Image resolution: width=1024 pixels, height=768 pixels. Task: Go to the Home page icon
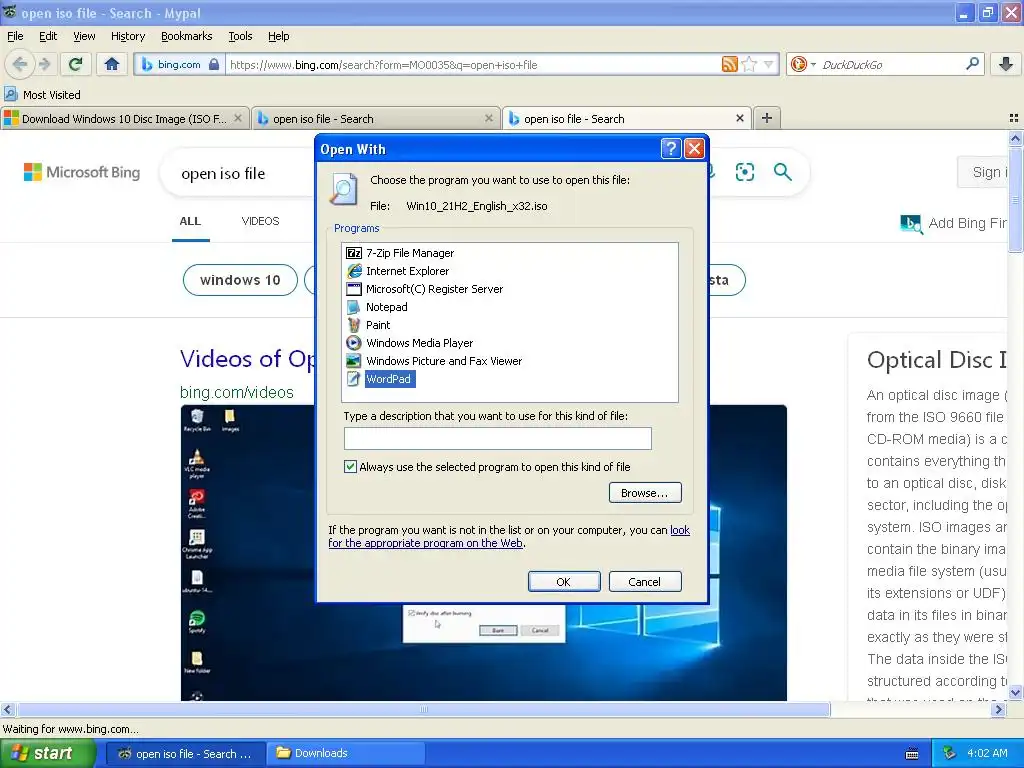[x=112, y=64]
